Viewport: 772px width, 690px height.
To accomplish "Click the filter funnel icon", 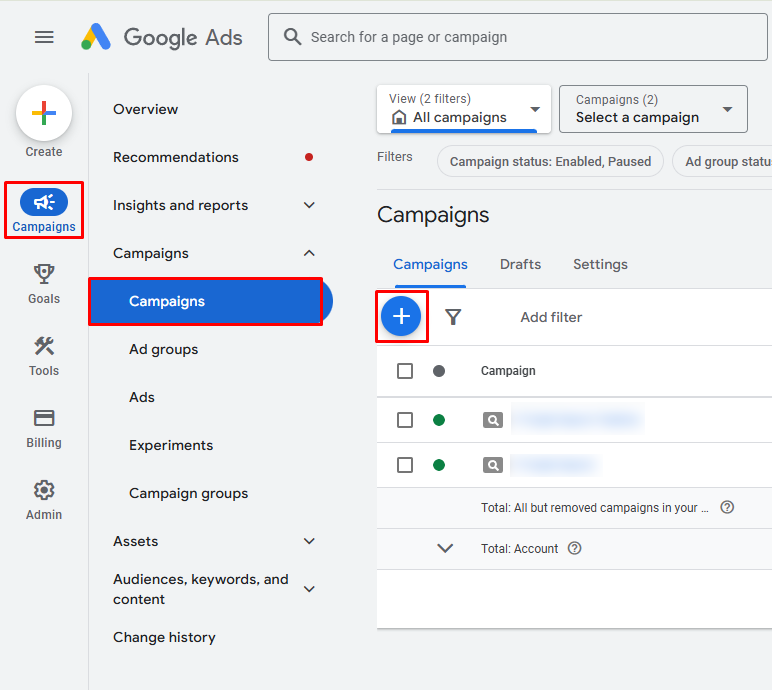I will (453, 317).
